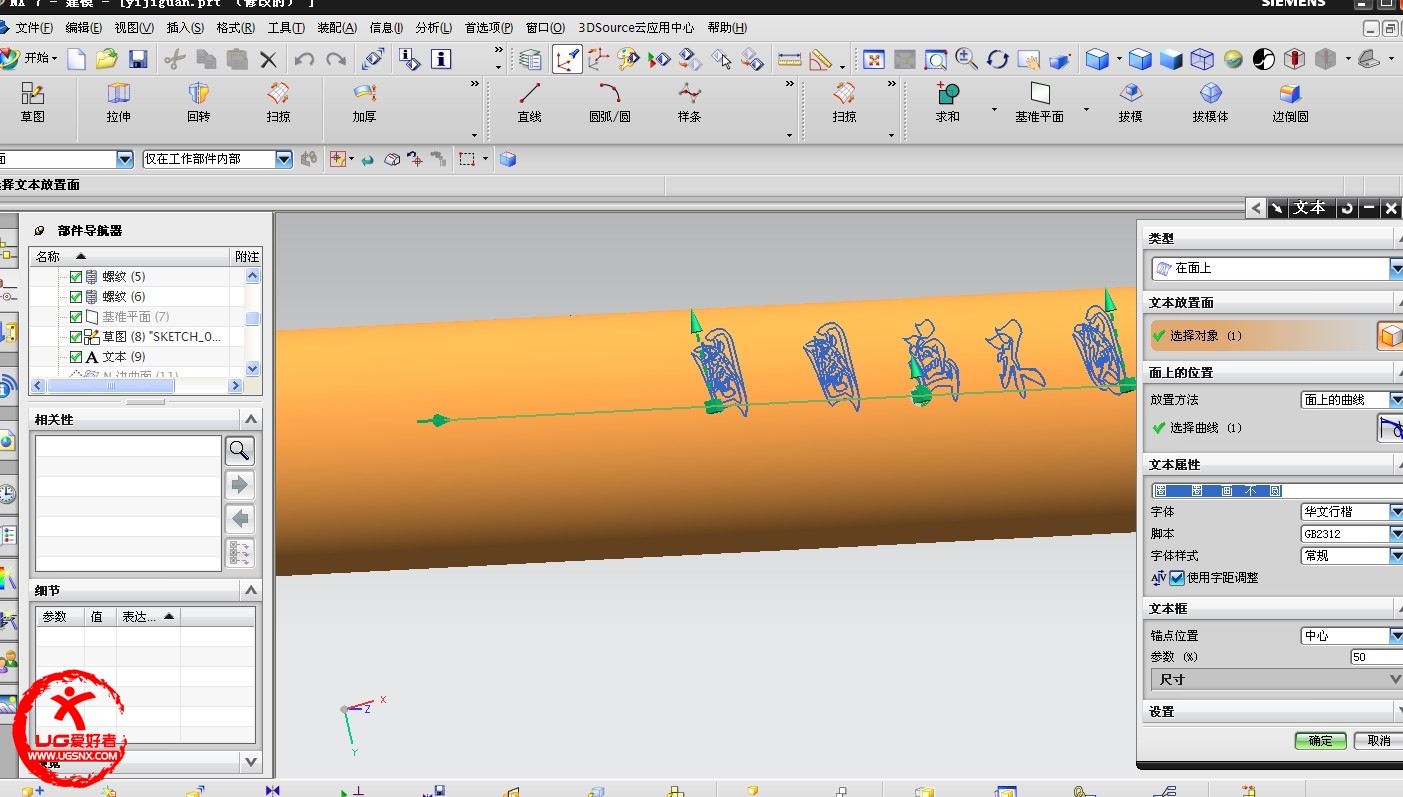
Task: Click the 确定 button
Action: (x=1320, y=741)
